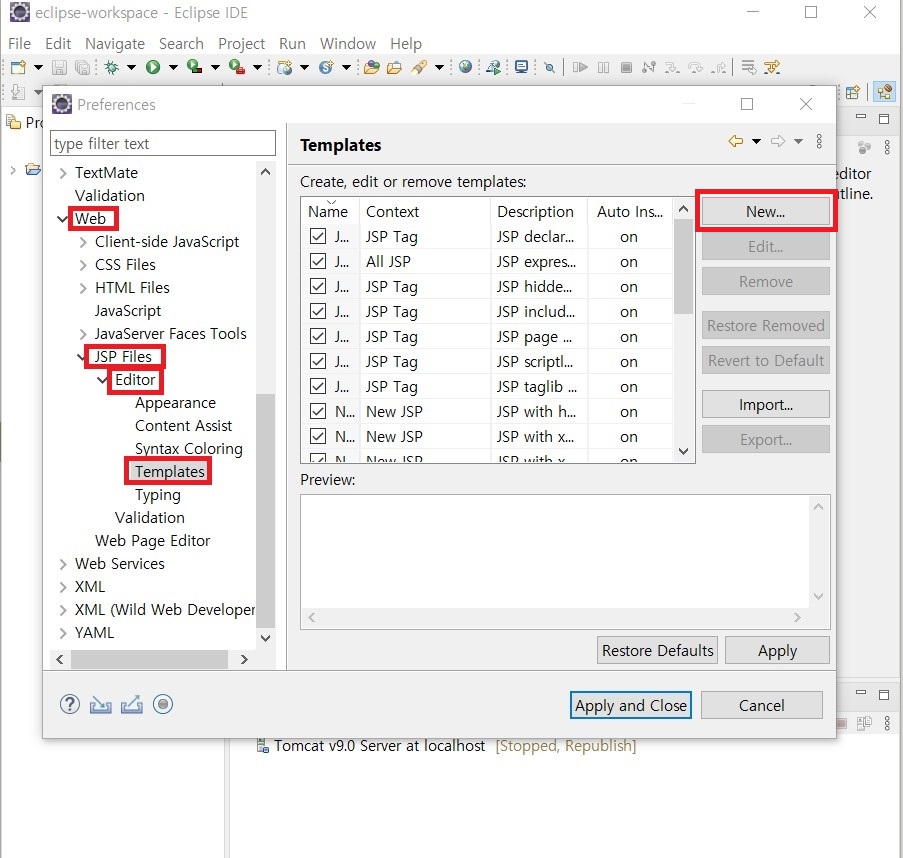Expand JavaServer Faces Tools node
The height and width of the screenshot is (858, 903).
point(83,334)
